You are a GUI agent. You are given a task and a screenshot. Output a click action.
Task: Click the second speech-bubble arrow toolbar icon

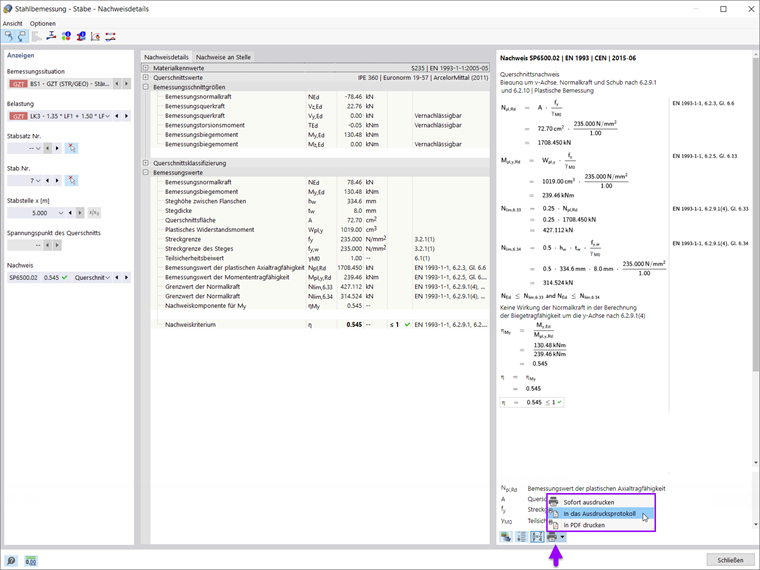pyautogui.click(x=21, y=36)
